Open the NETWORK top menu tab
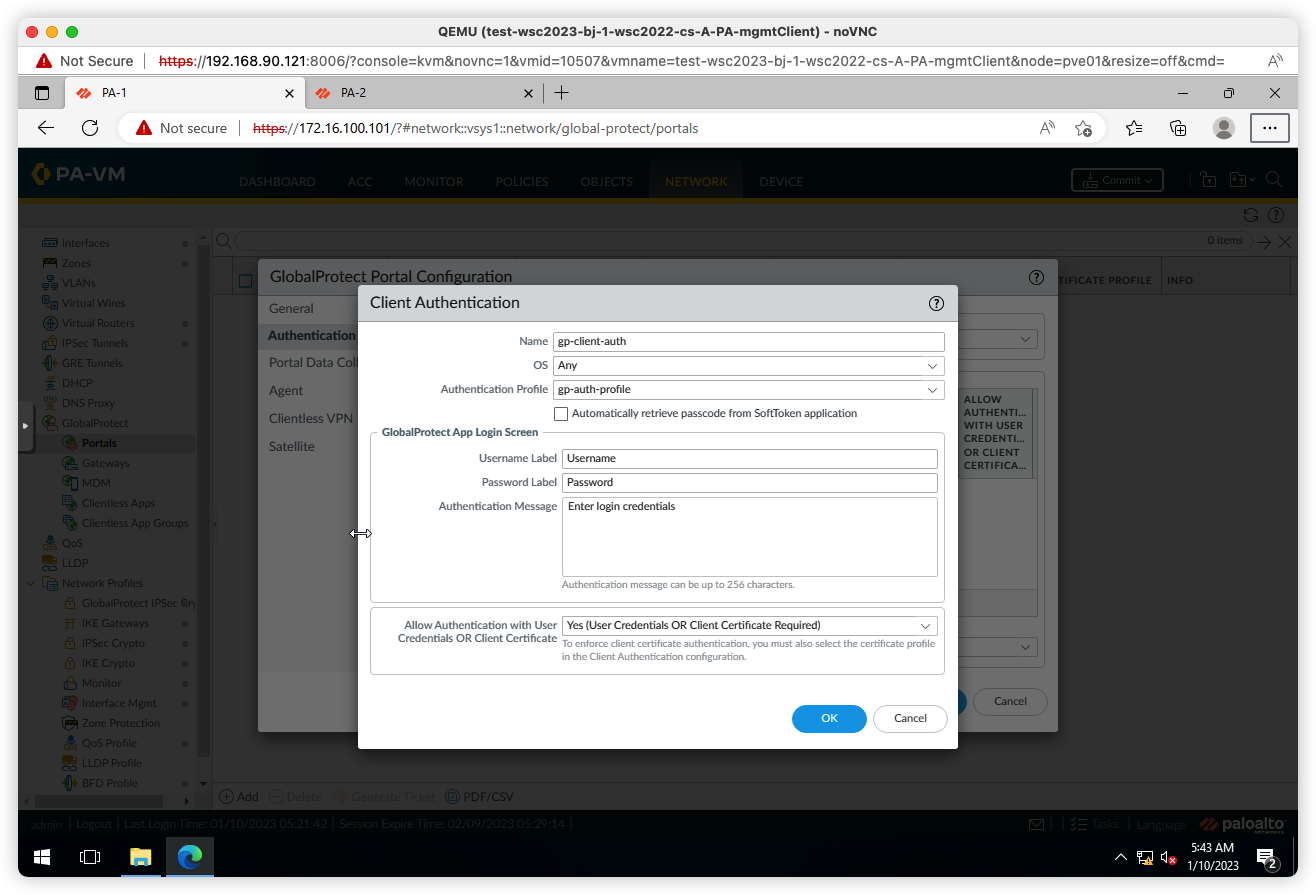Screen dimensions: 1316x895 696,182
